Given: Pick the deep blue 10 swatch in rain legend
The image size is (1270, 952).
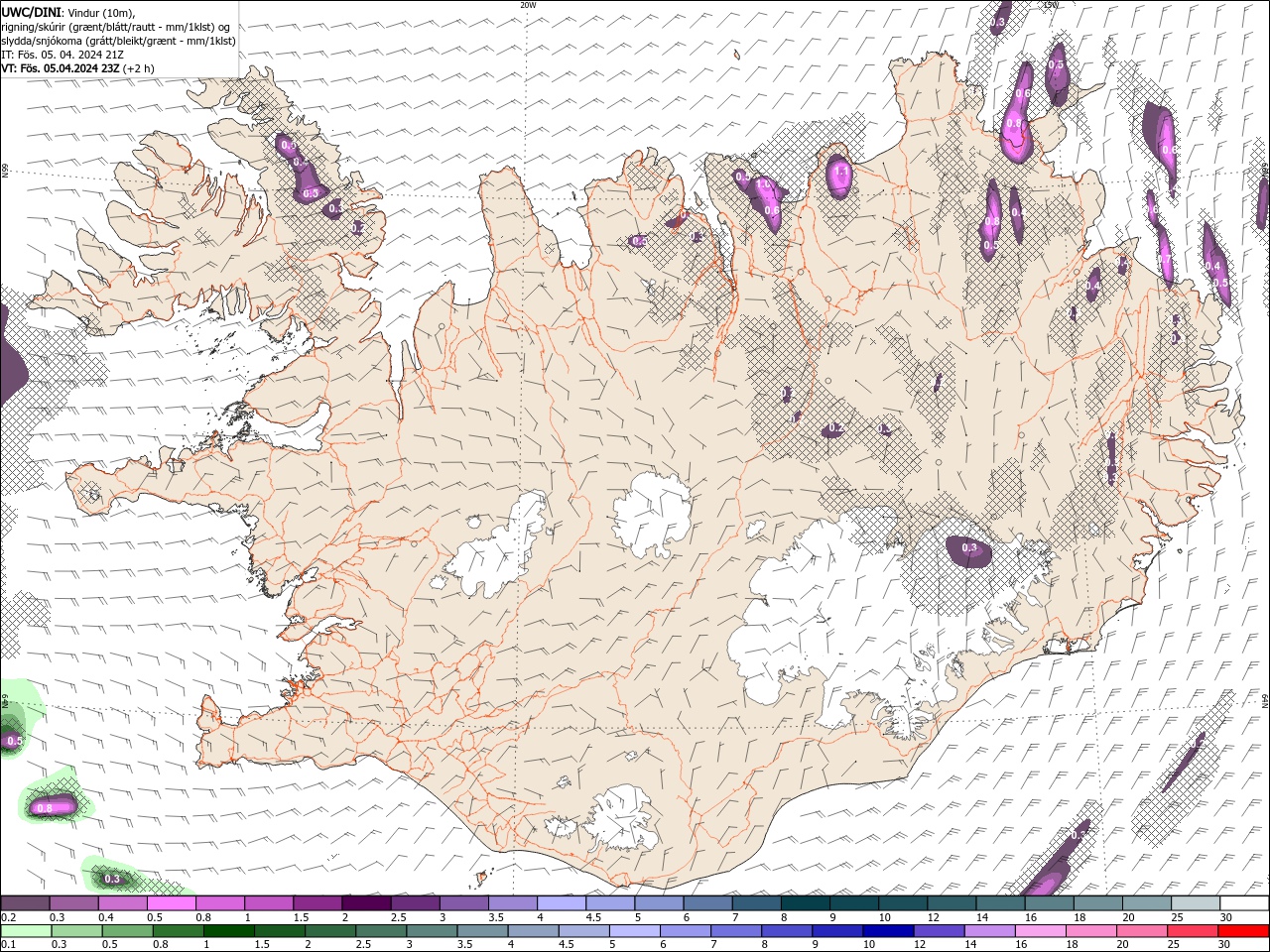Looking at the screenshot, I should point(887,931).
